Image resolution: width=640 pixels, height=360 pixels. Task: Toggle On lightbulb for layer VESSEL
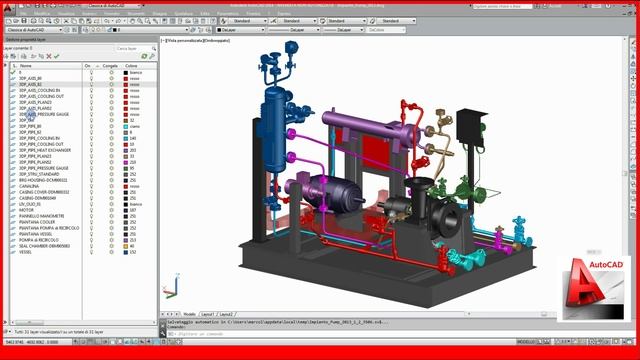(91, 252)
